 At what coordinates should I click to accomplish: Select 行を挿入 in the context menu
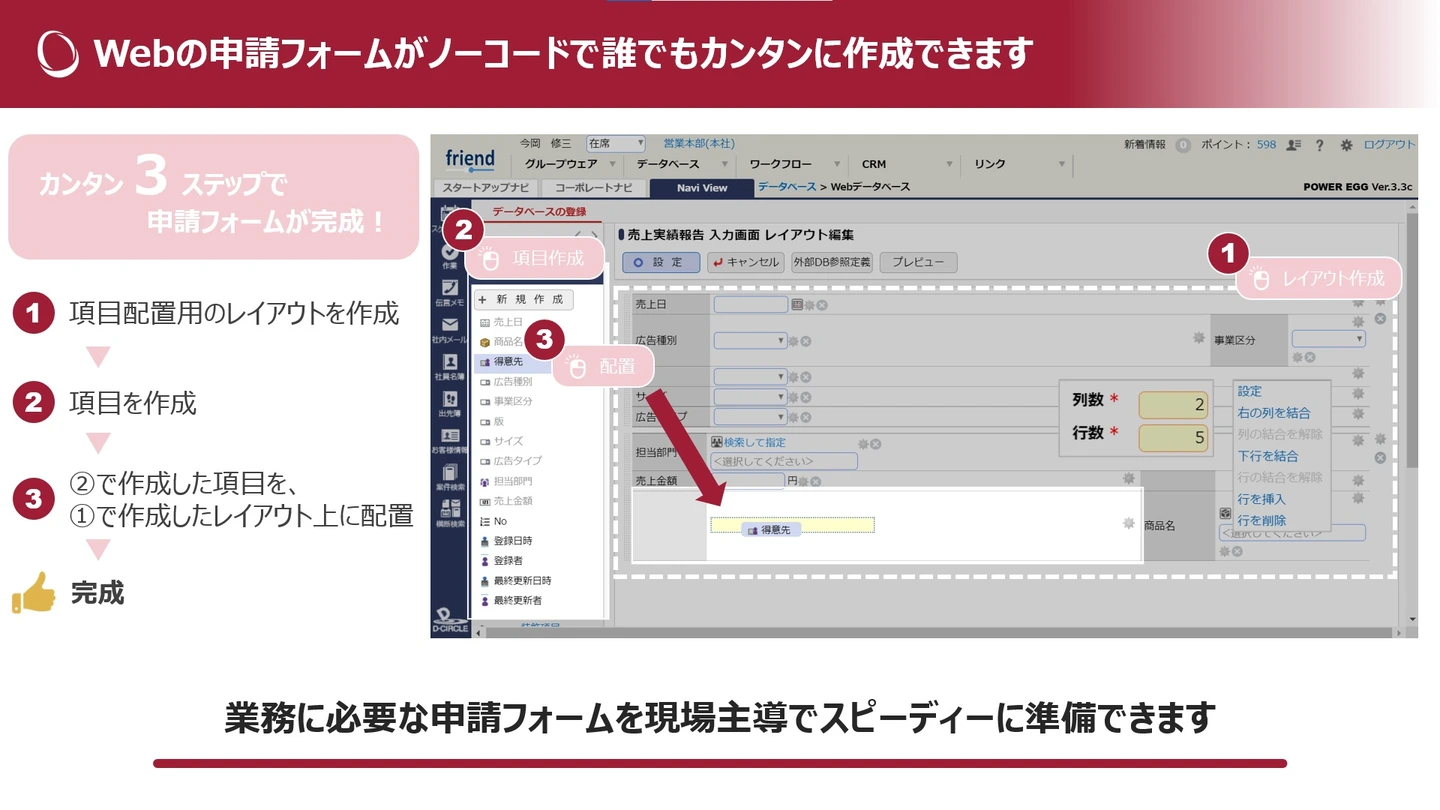click(1262, 499)
